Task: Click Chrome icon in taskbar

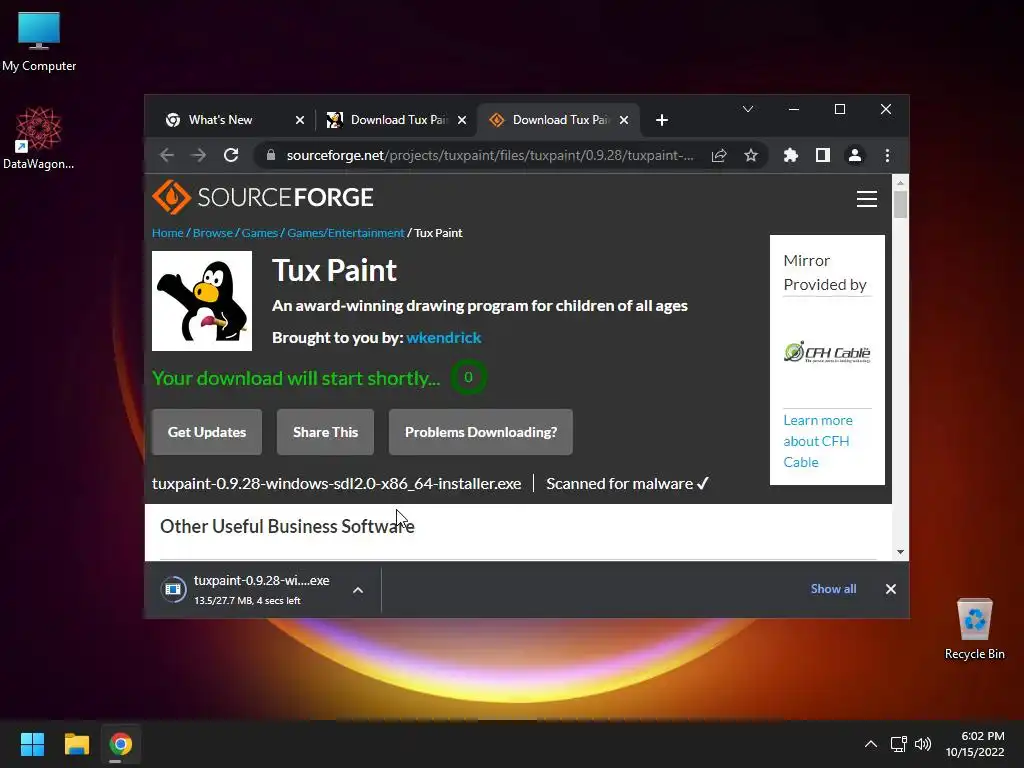Action: (x=121, y=744)
